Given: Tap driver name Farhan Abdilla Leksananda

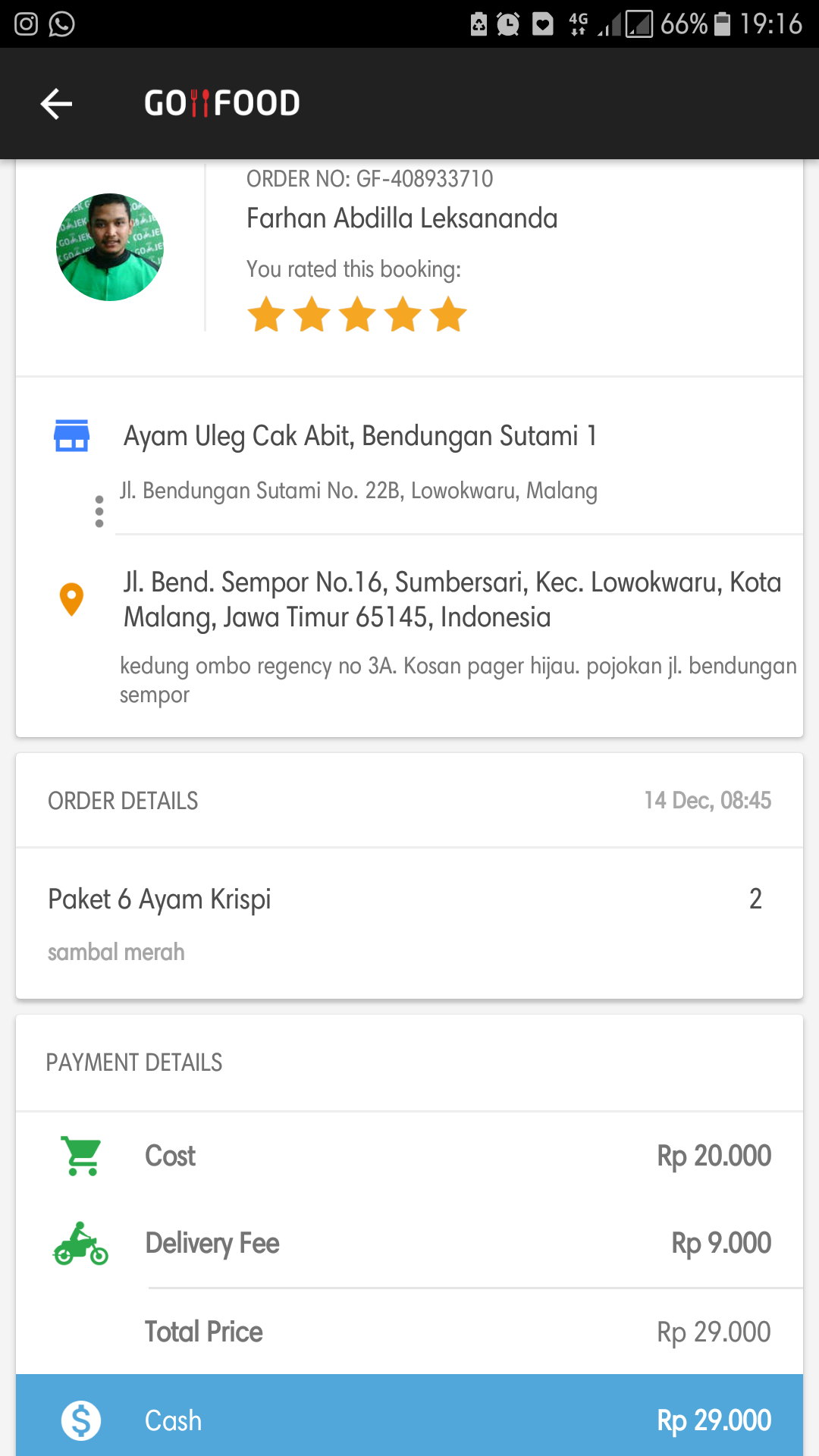Looking at the screenshot, I should point(402,218).
